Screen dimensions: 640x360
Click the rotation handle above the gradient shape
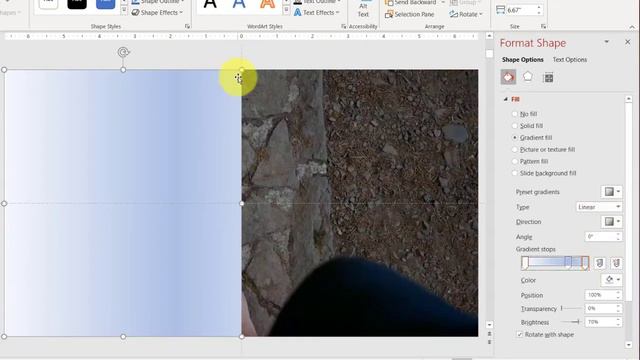point(123,52)
